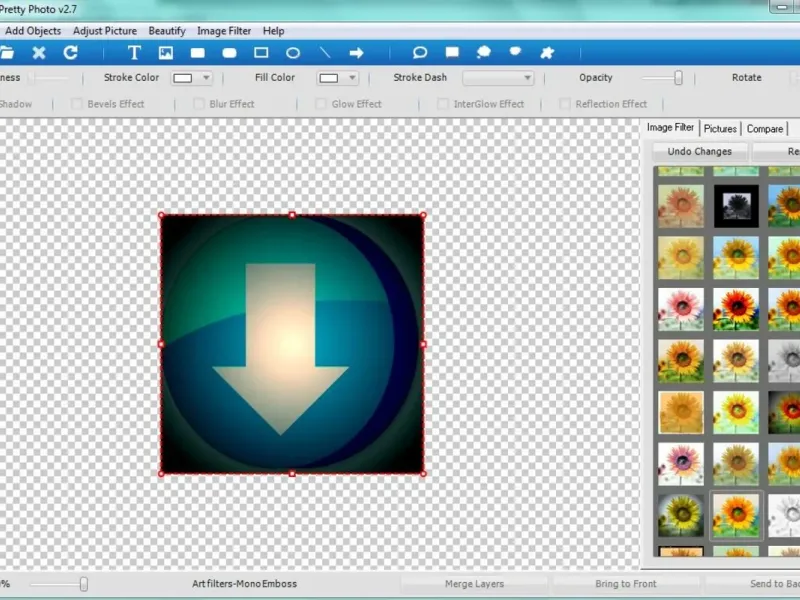
Task: Apply the black-and-white dark filter thumbnail
Action: 736,206
